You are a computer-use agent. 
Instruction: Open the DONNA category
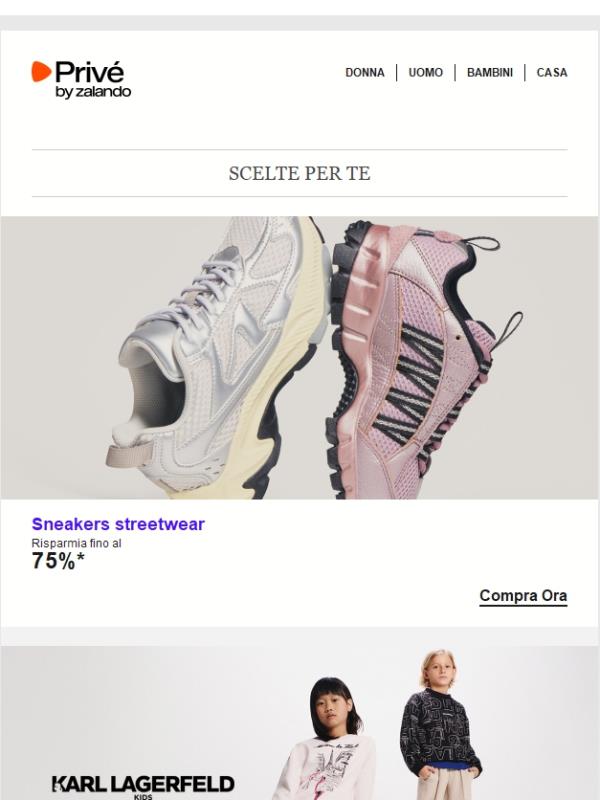(364, 72)
